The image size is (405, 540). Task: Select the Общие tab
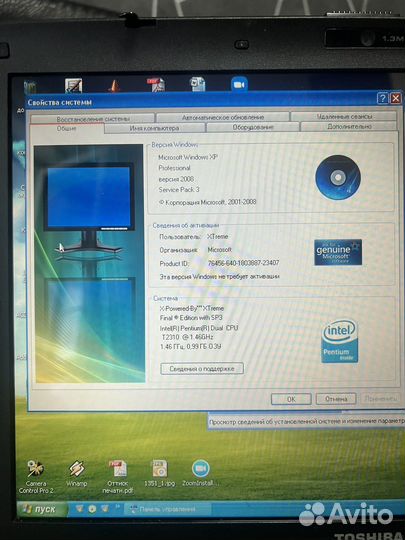[x=66, y=128]
